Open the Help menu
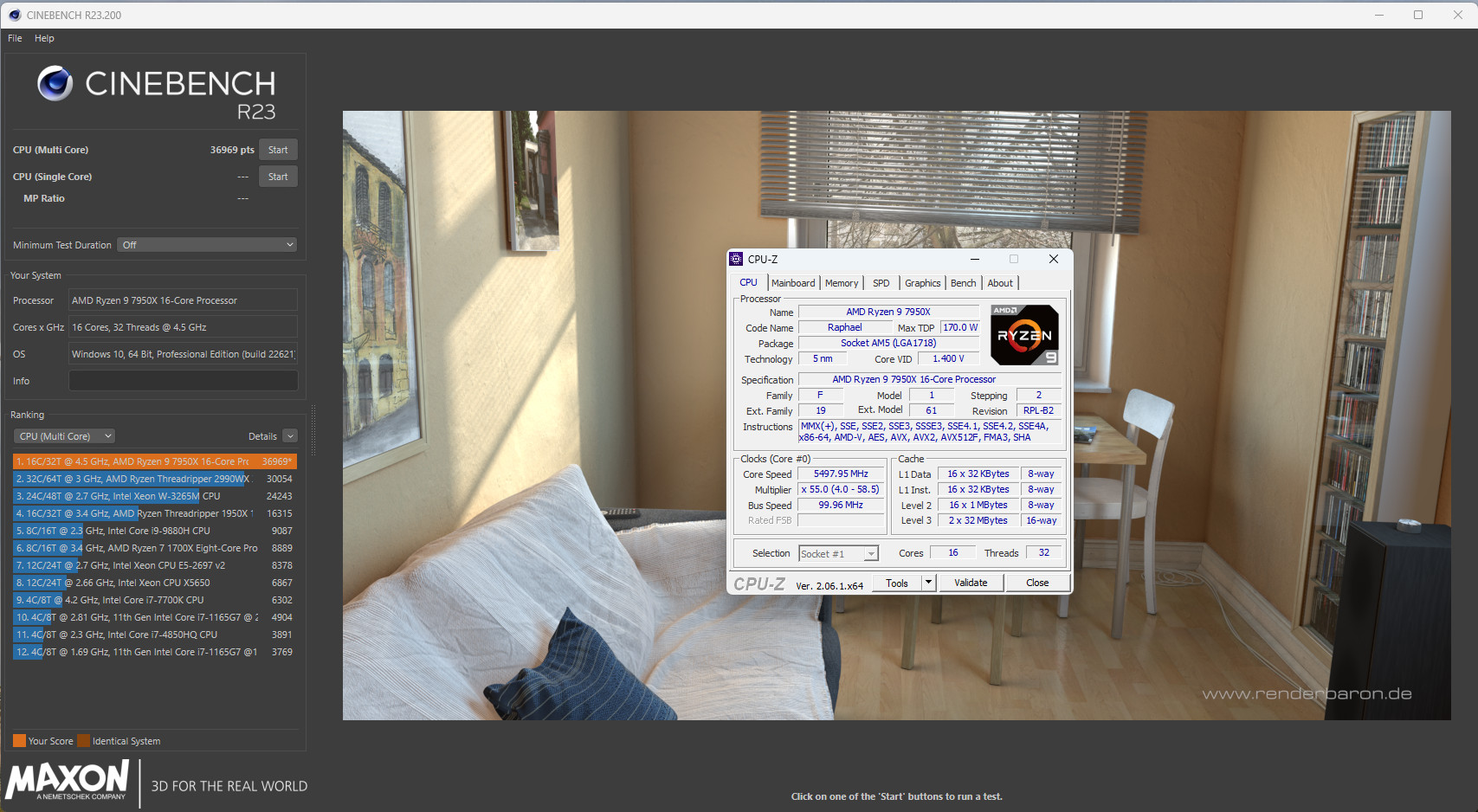The width and height of the screenshot is (1478, 812). [44, 38]
